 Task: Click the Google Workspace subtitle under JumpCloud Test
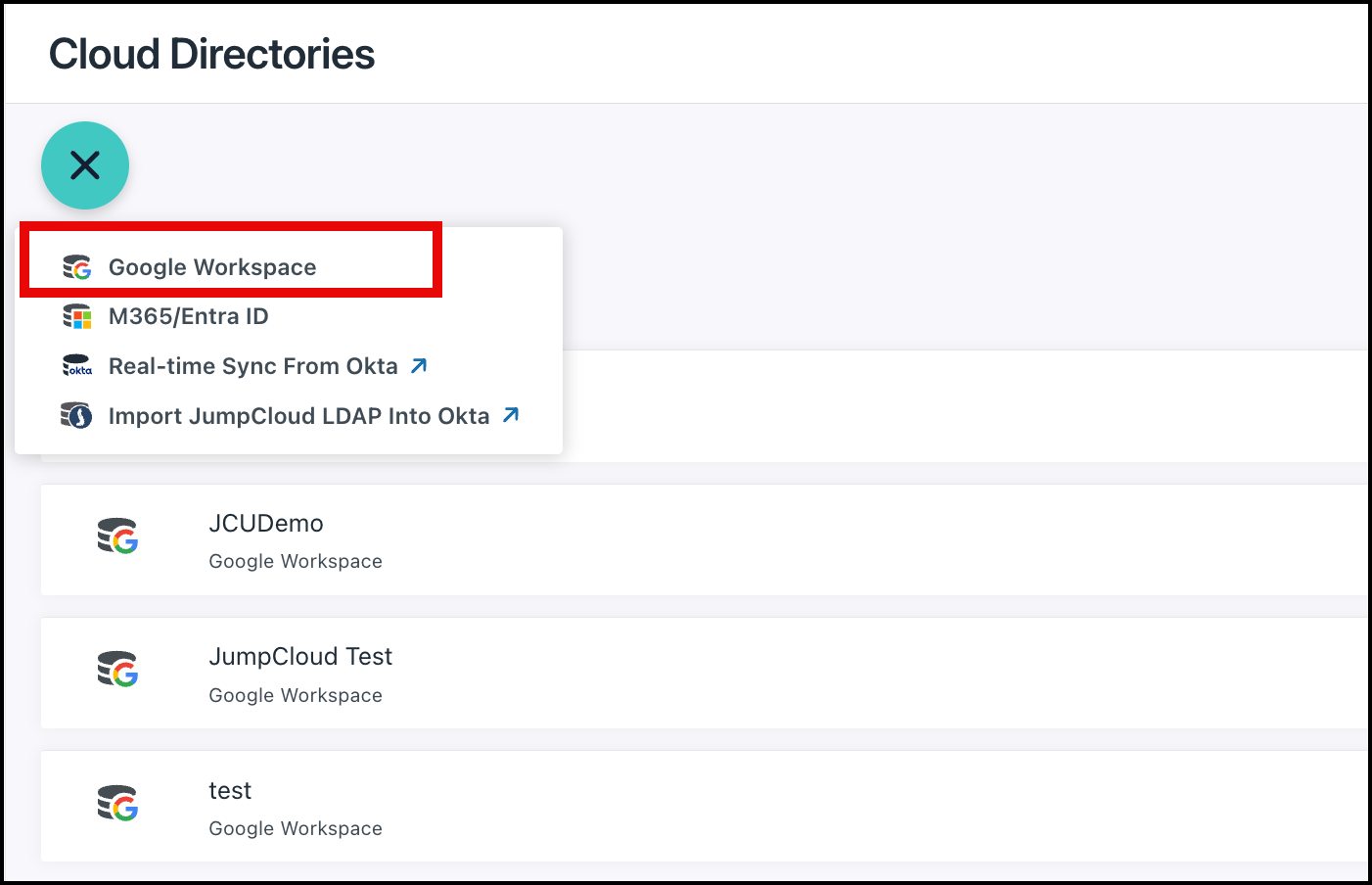pyautogui.click(x=295, y=694)
